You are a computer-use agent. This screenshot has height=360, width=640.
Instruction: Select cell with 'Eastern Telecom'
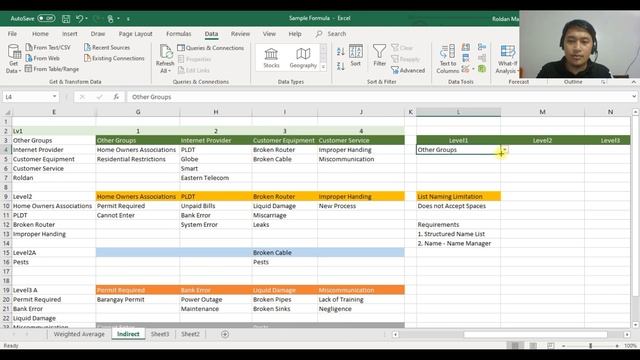pos(216,178)
